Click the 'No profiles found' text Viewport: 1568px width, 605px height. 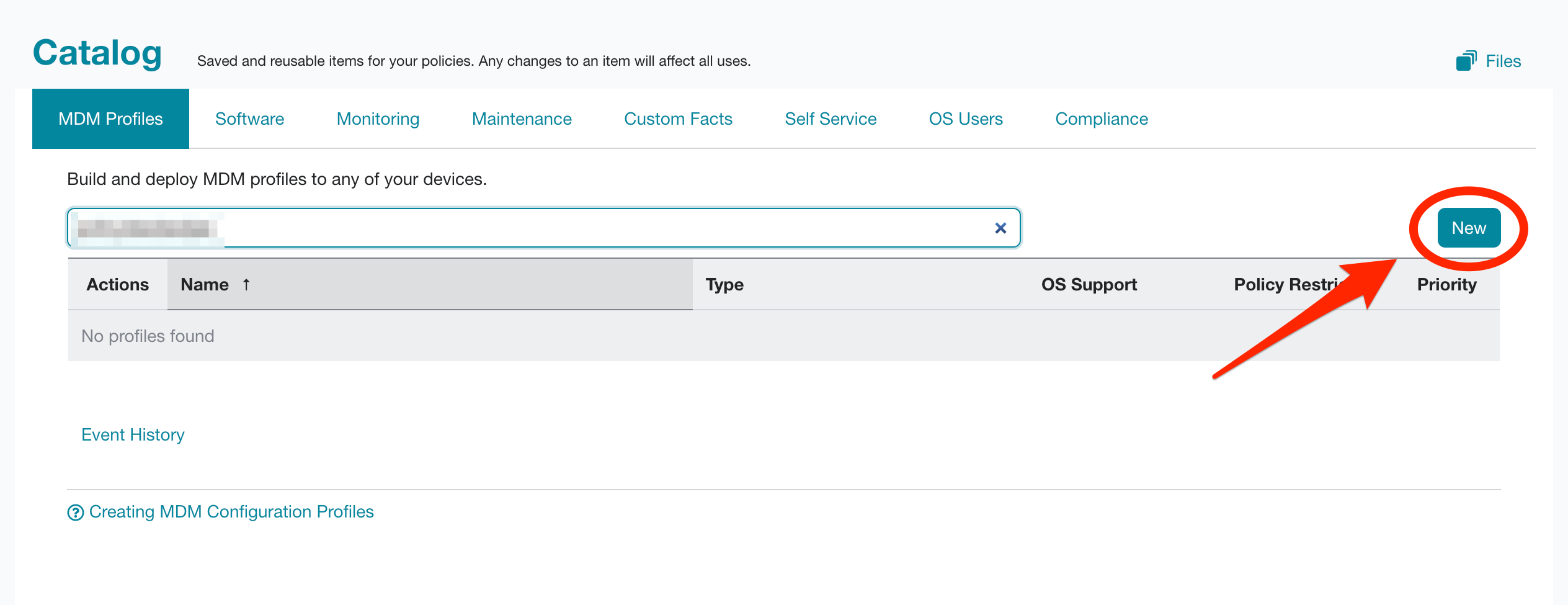(148, 336)
